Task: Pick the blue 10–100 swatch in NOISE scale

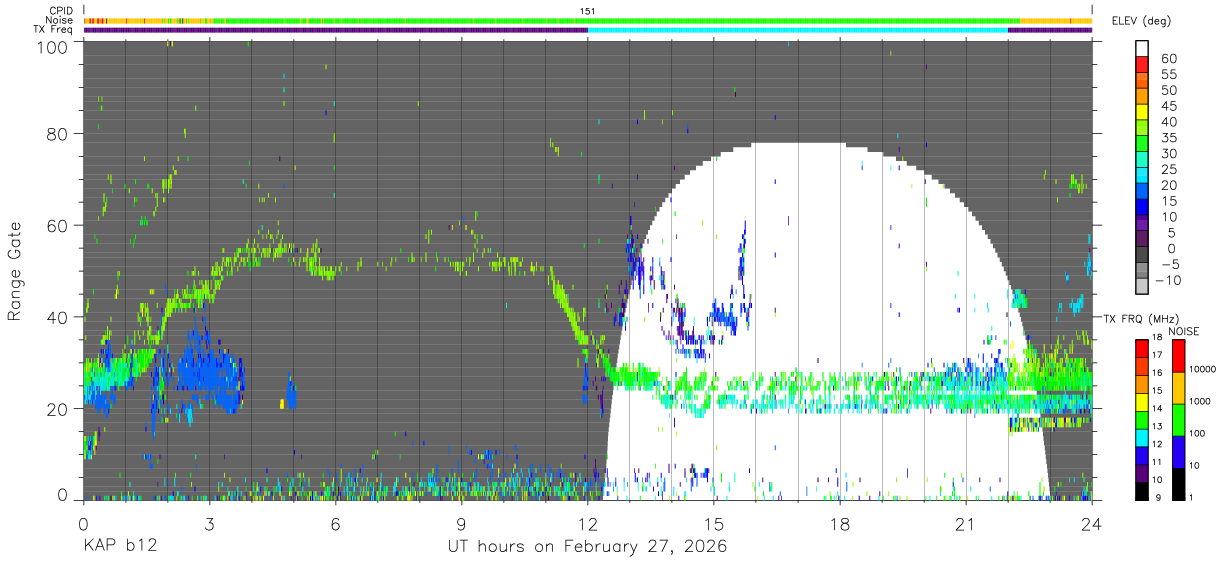Action: [1179, 450]
